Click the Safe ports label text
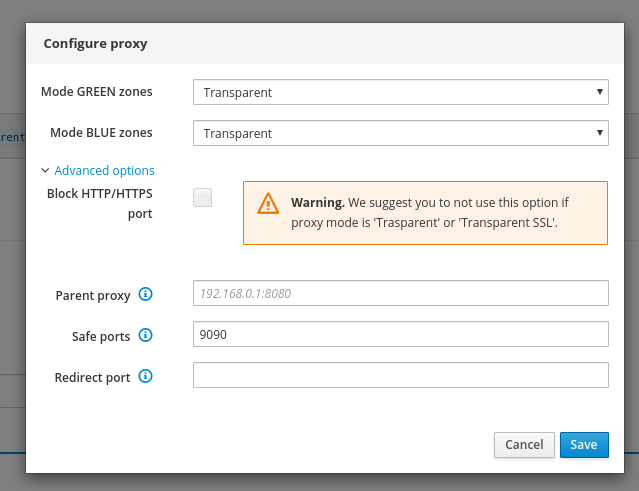The height and width of the screenshot is (491, 639). pos(101,337)
